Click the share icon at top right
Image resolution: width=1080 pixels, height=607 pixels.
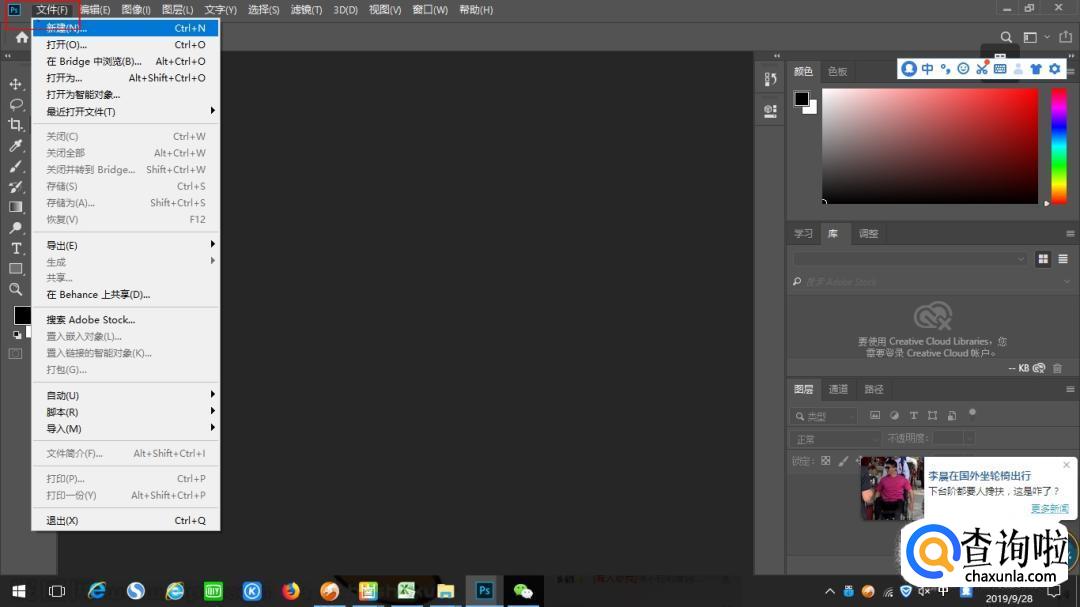tap(1066, 37)
